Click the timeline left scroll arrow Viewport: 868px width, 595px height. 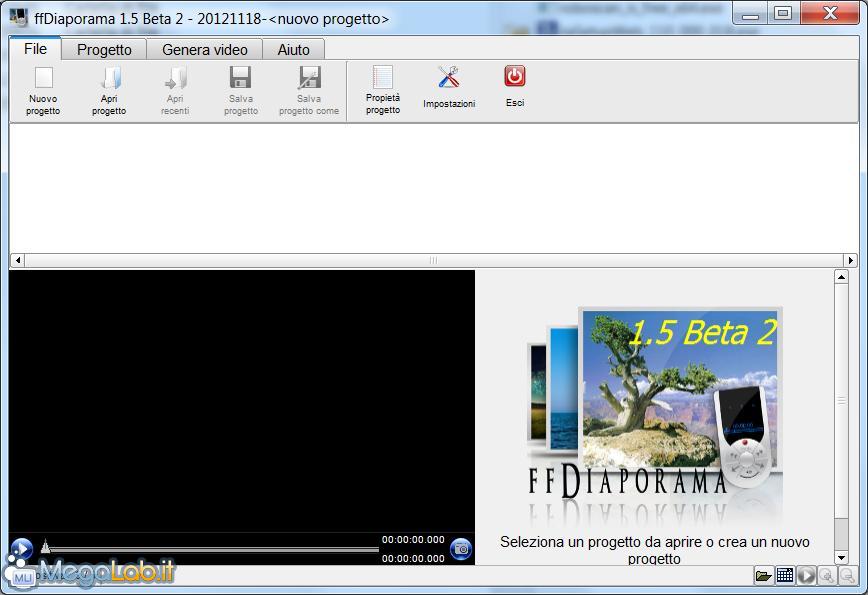click(x=16, y=261)
